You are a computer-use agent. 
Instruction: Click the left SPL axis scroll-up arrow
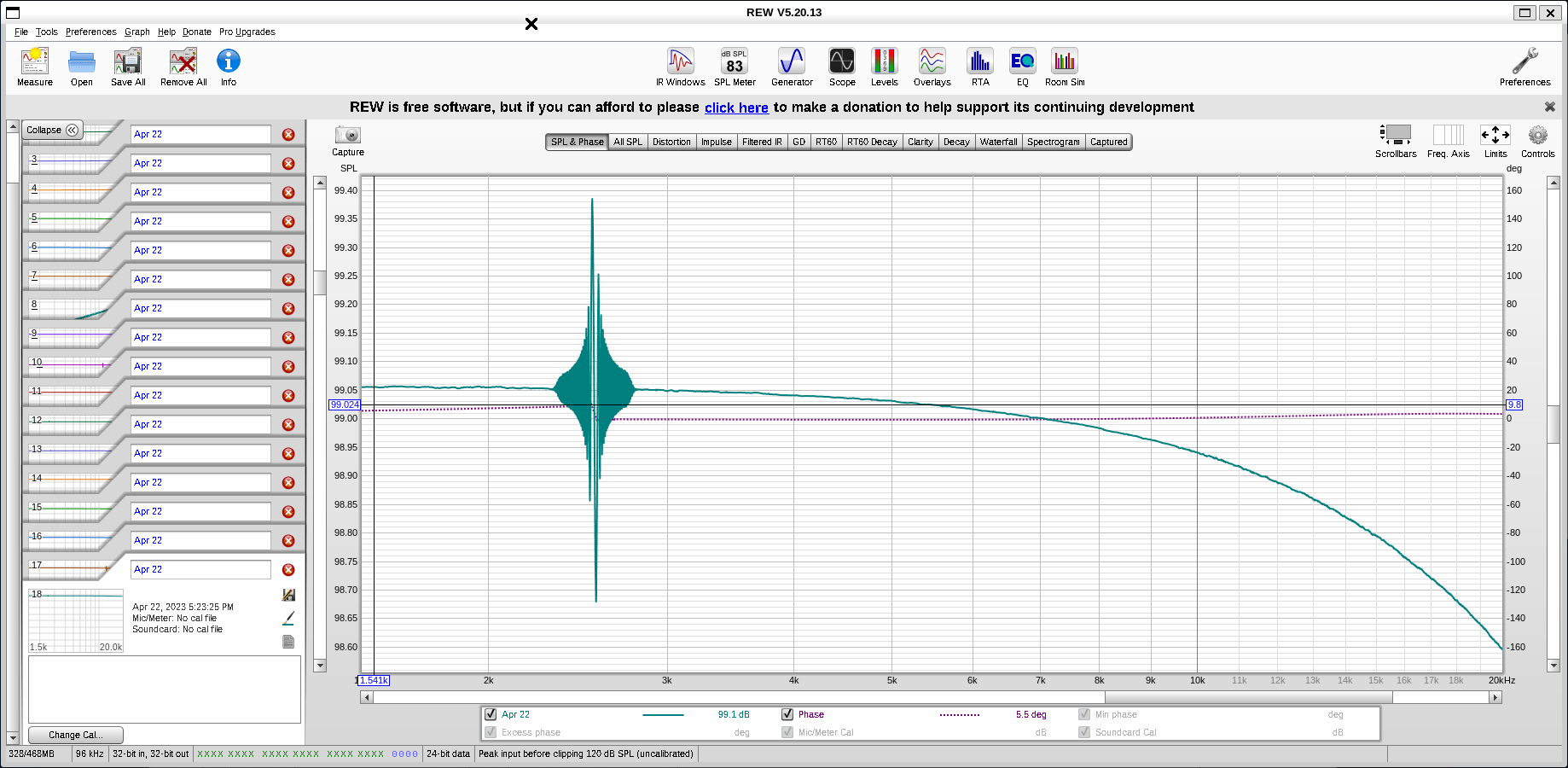point(320,183)
